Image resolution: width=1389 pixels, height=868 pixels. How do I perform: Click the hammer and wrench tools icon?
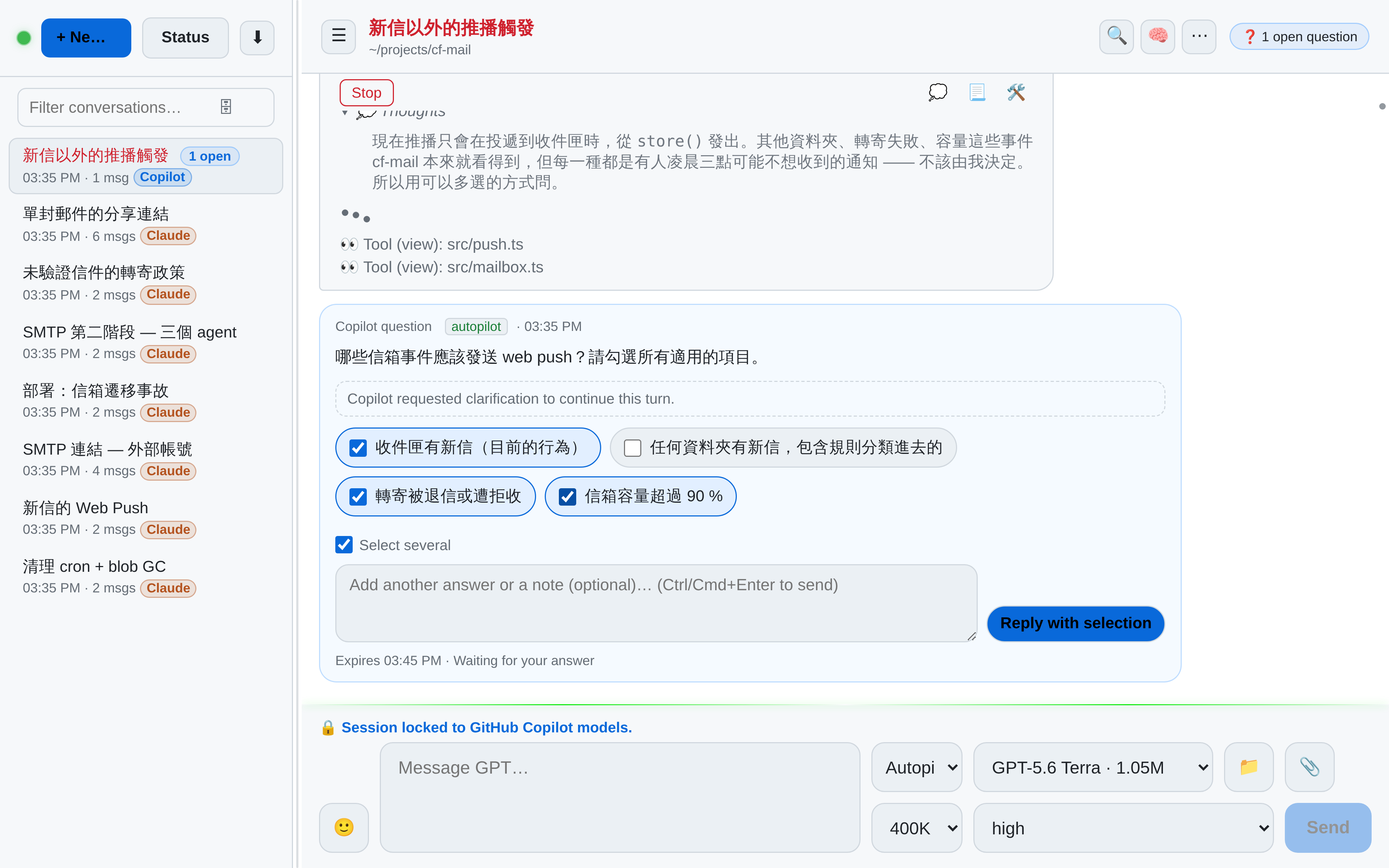(1016, 92)
